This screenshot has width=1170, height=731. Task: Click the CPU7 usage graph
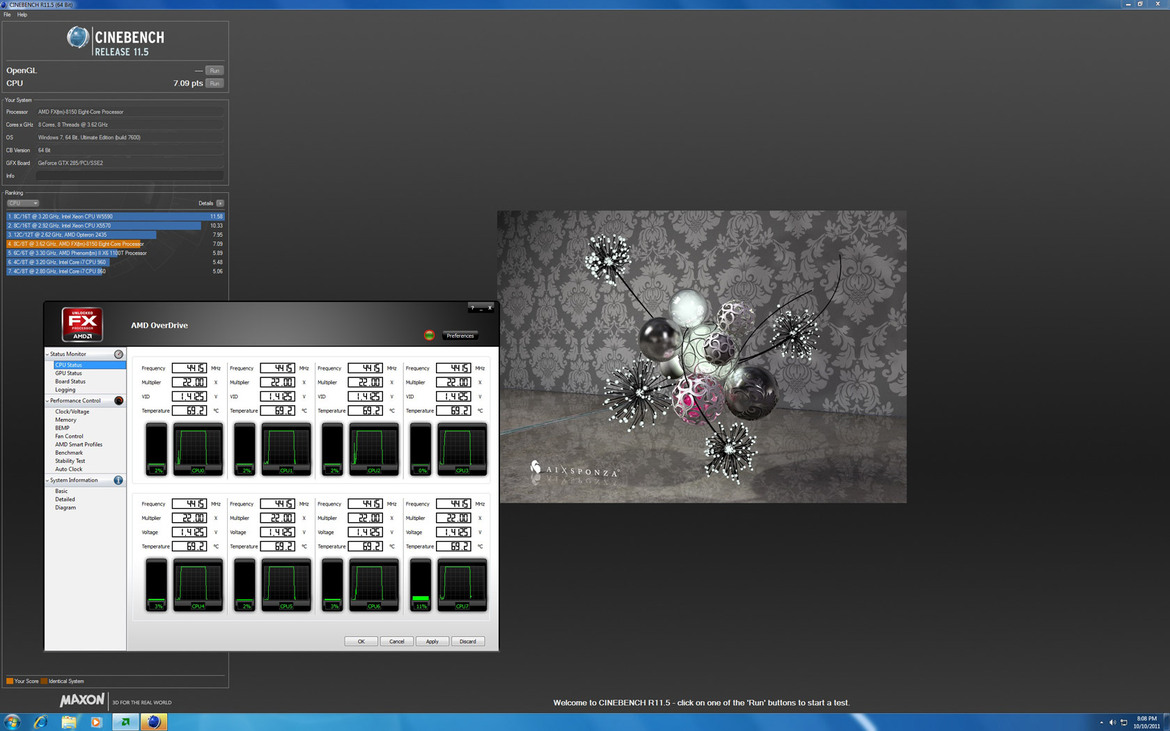462,585
